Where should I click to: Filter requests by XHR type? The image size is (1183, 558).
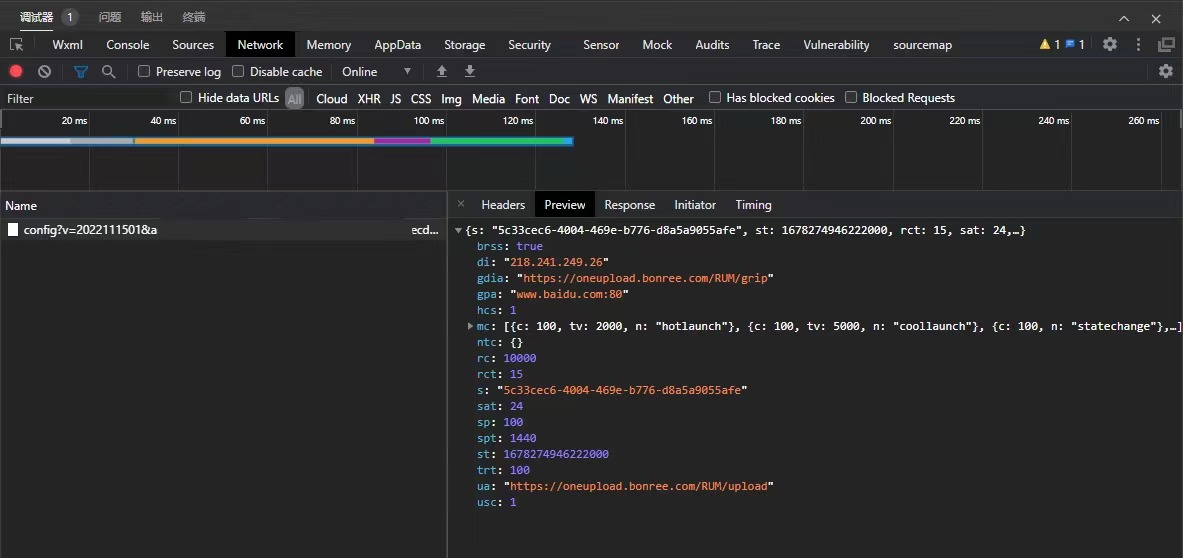[369, 98]
